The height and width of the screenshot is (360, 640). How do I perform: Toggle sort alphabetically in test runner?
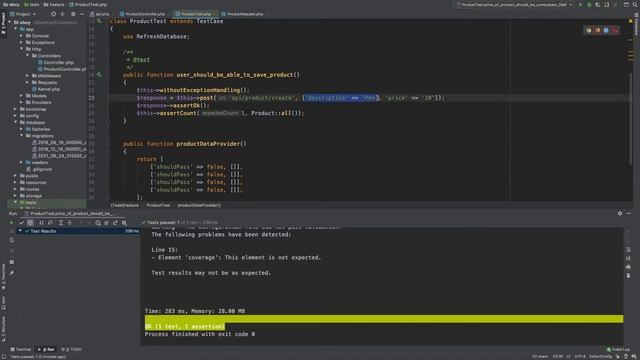[41, 223]
